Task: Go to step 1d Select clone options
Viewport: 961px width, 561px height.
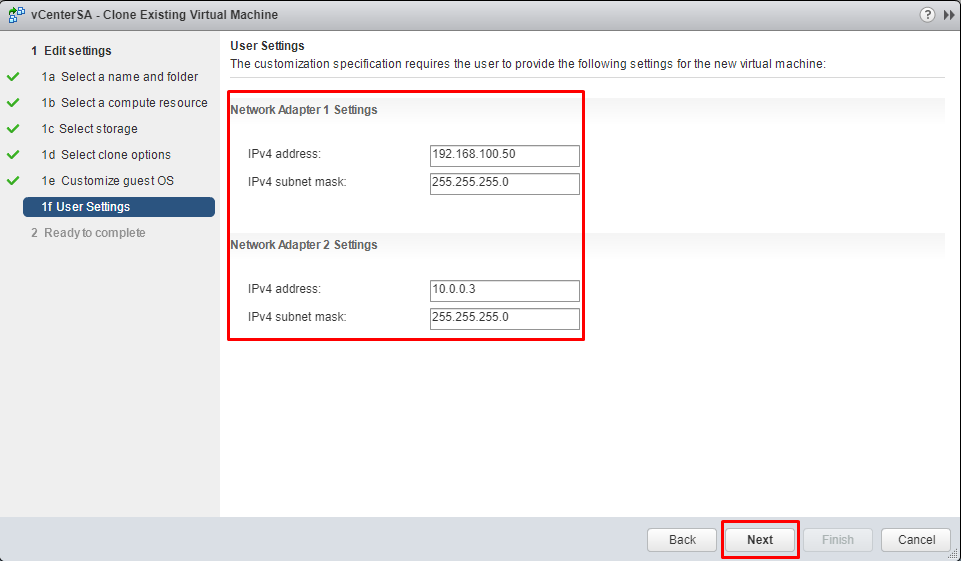Action: [x=106, y=155]
